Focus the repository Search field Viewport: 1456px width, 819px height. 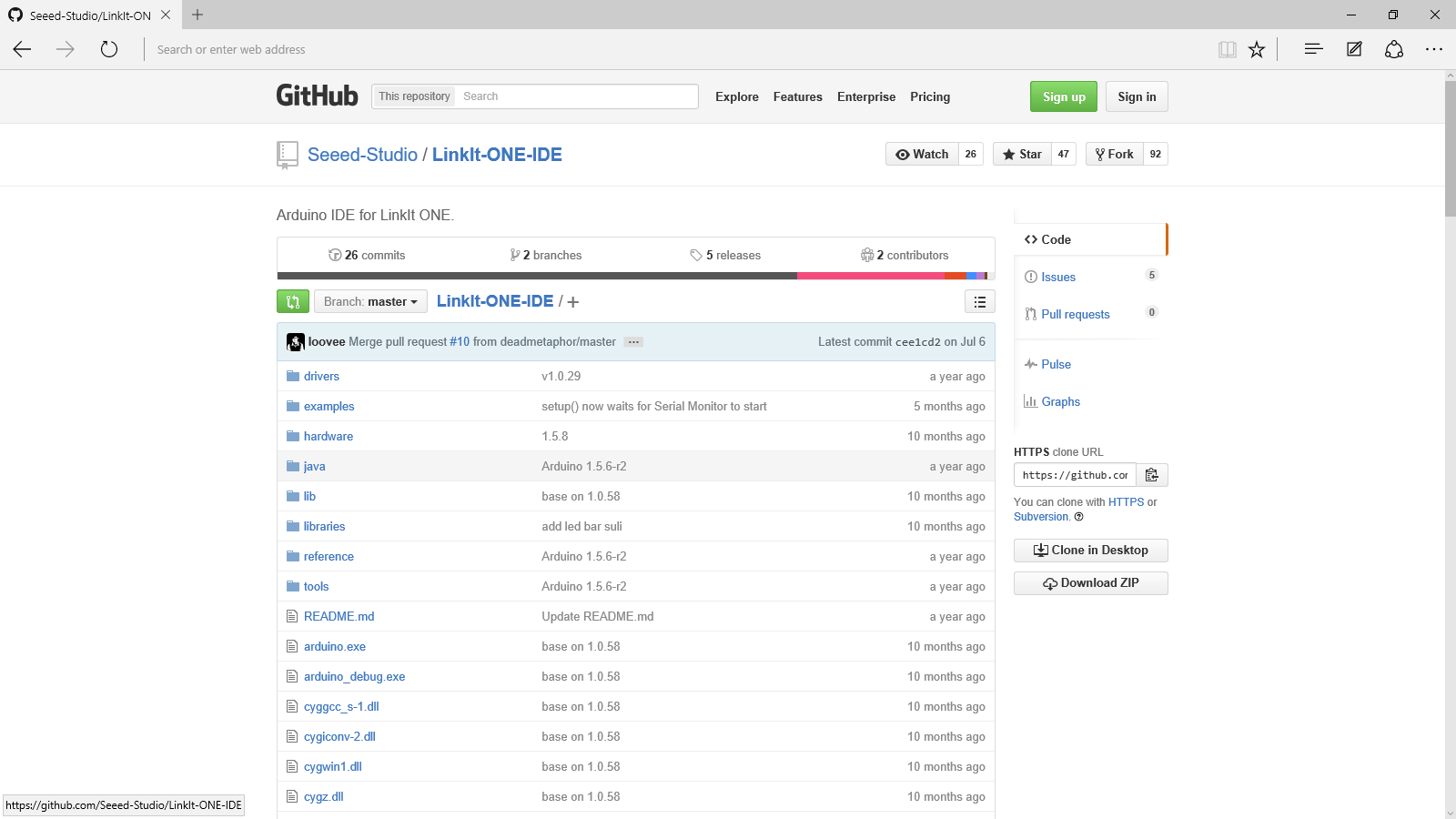point(577,96)
